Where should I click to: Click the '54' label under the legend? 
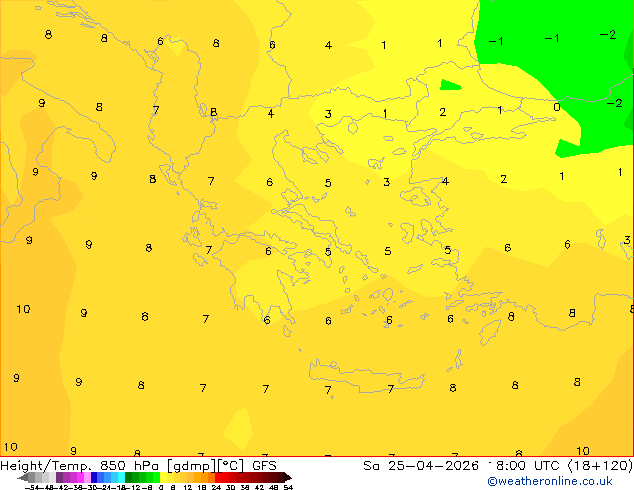tap(288, 487)
